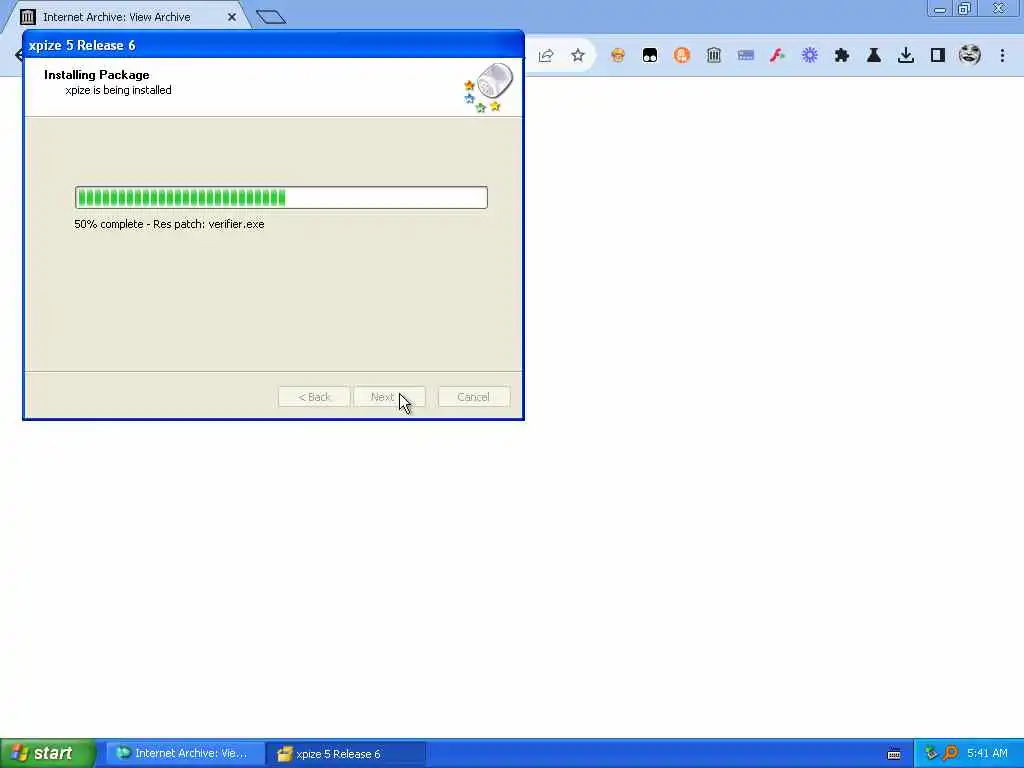Open the profile avatar menu
Image resolution: width=1024 pixels, height=768 pixels.
point(970,54)
